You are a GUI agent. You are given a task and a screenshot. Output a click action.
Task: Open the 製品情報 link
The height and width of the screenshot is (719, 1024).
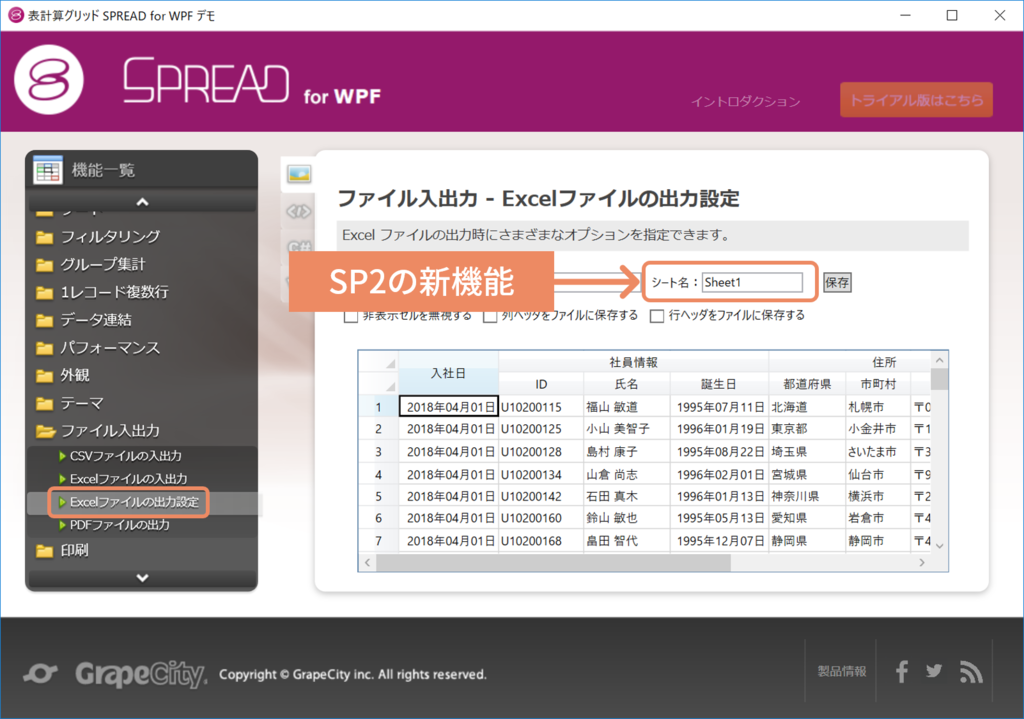point(842,671)
